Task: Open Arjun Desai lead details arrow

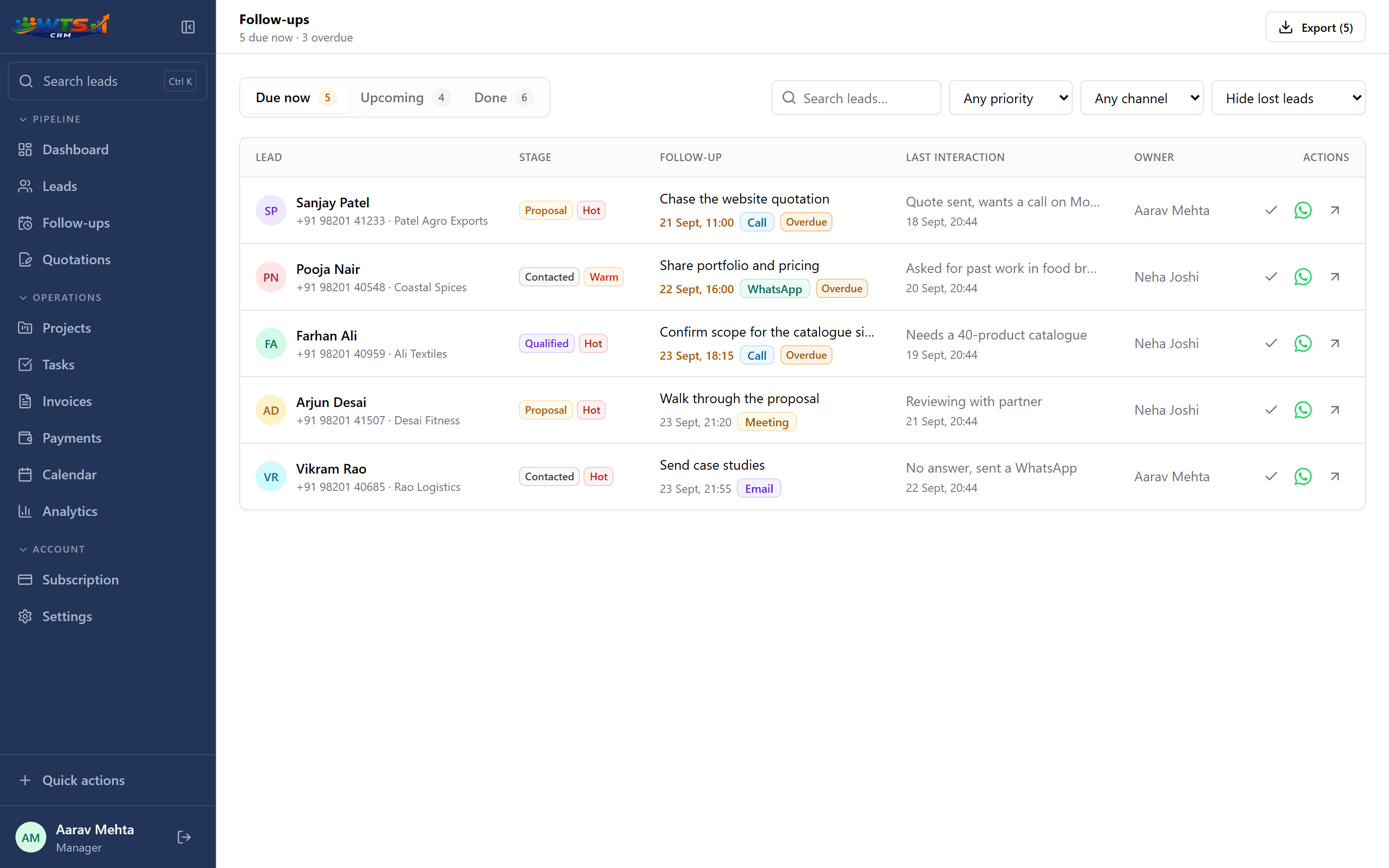Action: [1335, 410]
